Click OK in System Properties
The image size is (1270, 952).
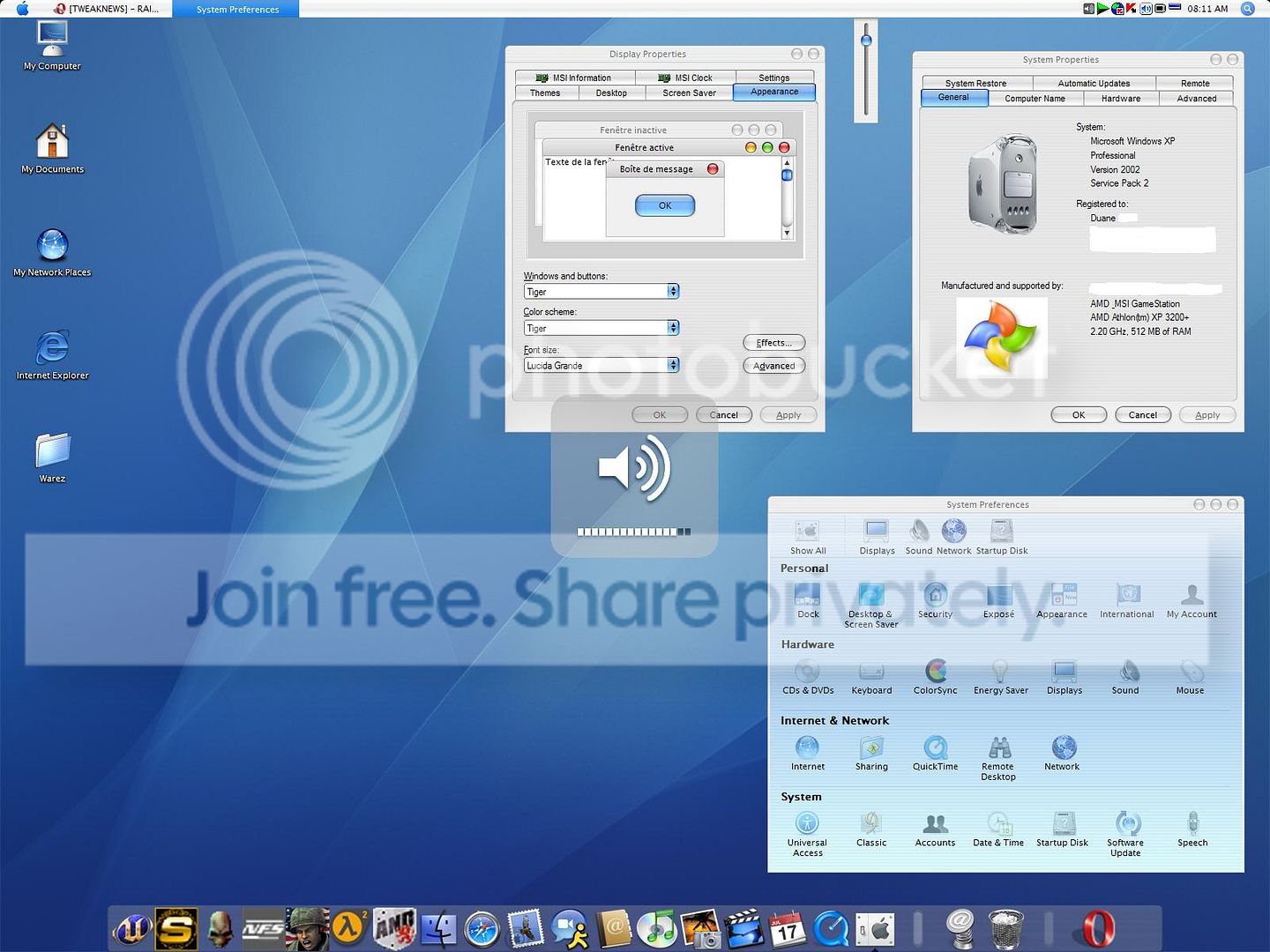pyautogui.click(x=1079, y=414)
